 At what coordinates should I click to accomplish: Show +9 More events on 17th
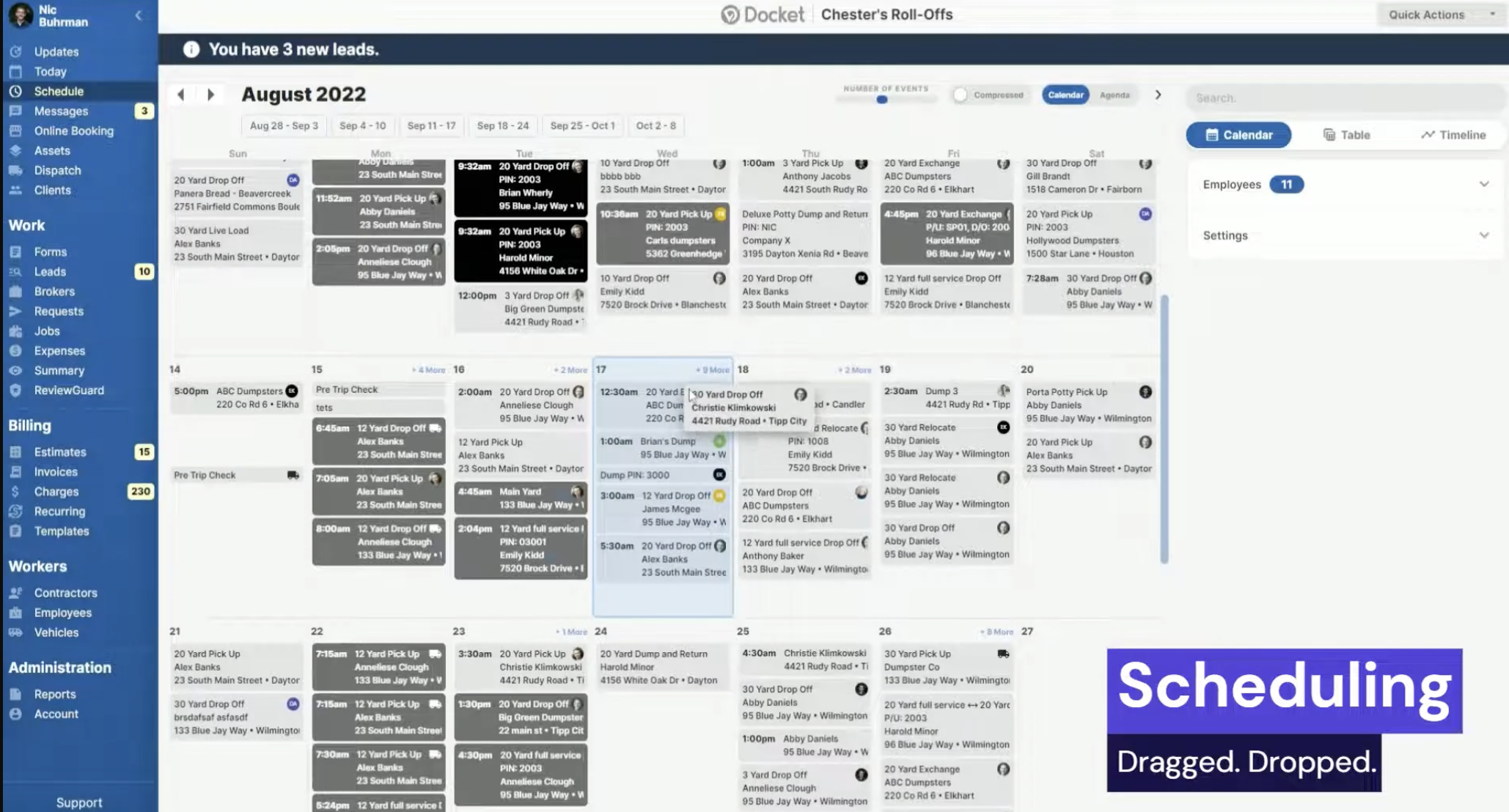click(x=712, y=370)
